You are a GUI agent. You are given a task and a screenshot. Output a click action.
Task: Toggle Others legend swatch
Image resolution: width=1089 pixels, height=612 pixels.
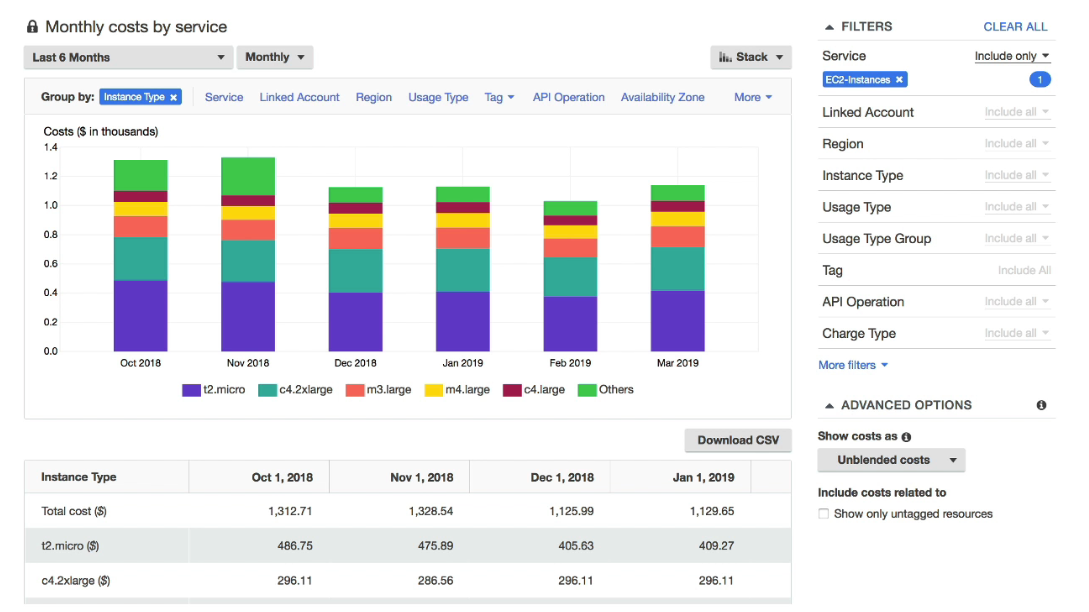(x=587, y=390)
